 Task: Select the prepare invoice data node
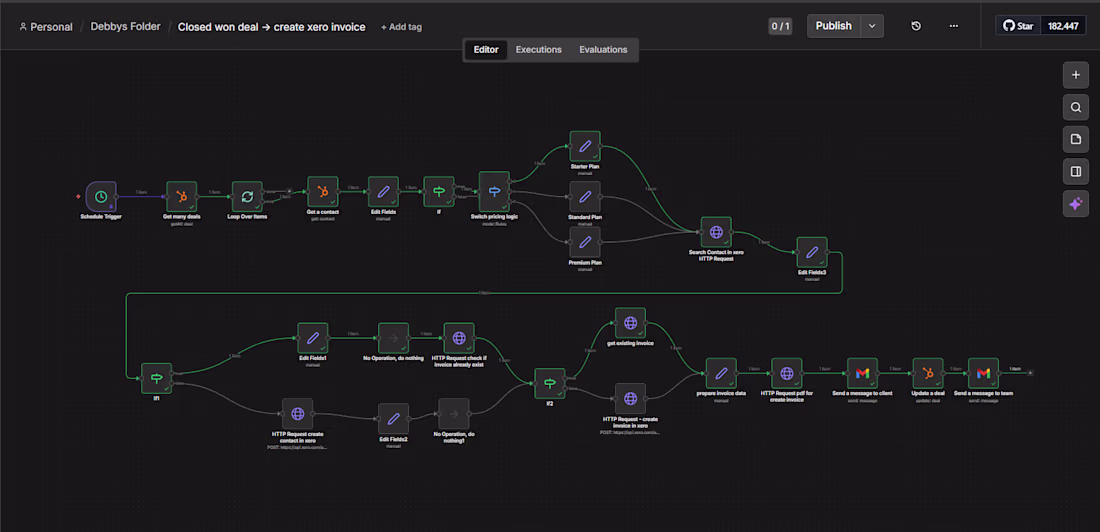pos(721,373)
